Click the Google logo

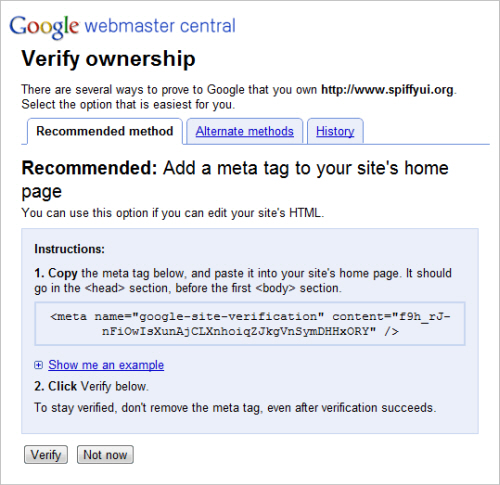point(44,27)
